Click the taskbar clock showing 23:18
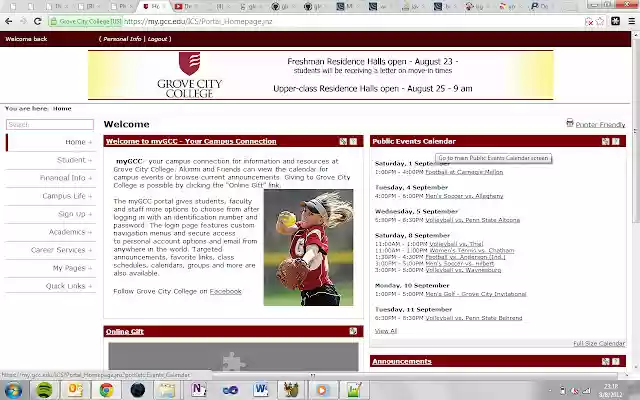Screen dimensions: 640x400 tap(611, 390)
